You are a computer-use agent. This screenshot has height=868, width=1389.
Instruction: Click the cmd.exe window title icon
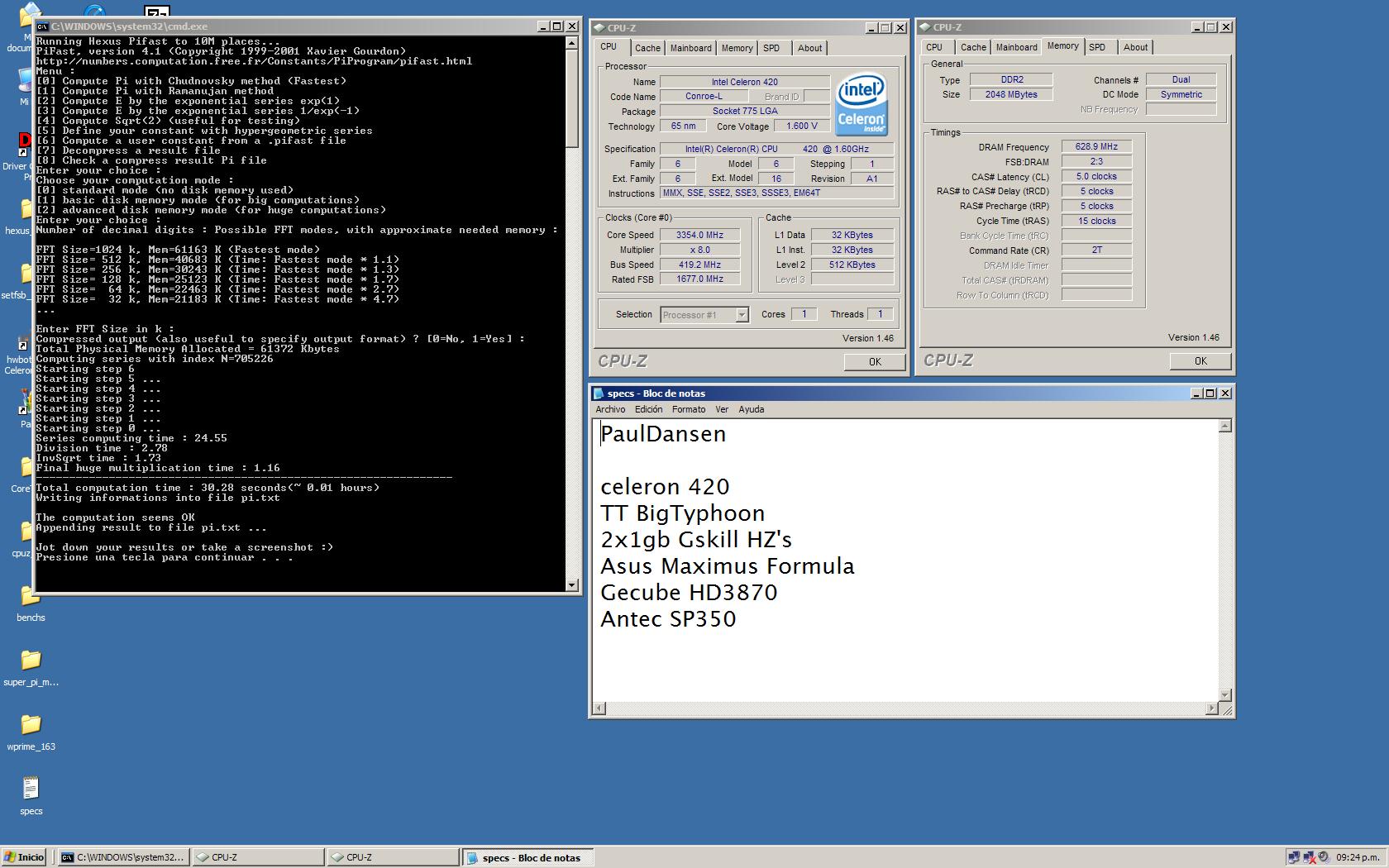[42, 26]
